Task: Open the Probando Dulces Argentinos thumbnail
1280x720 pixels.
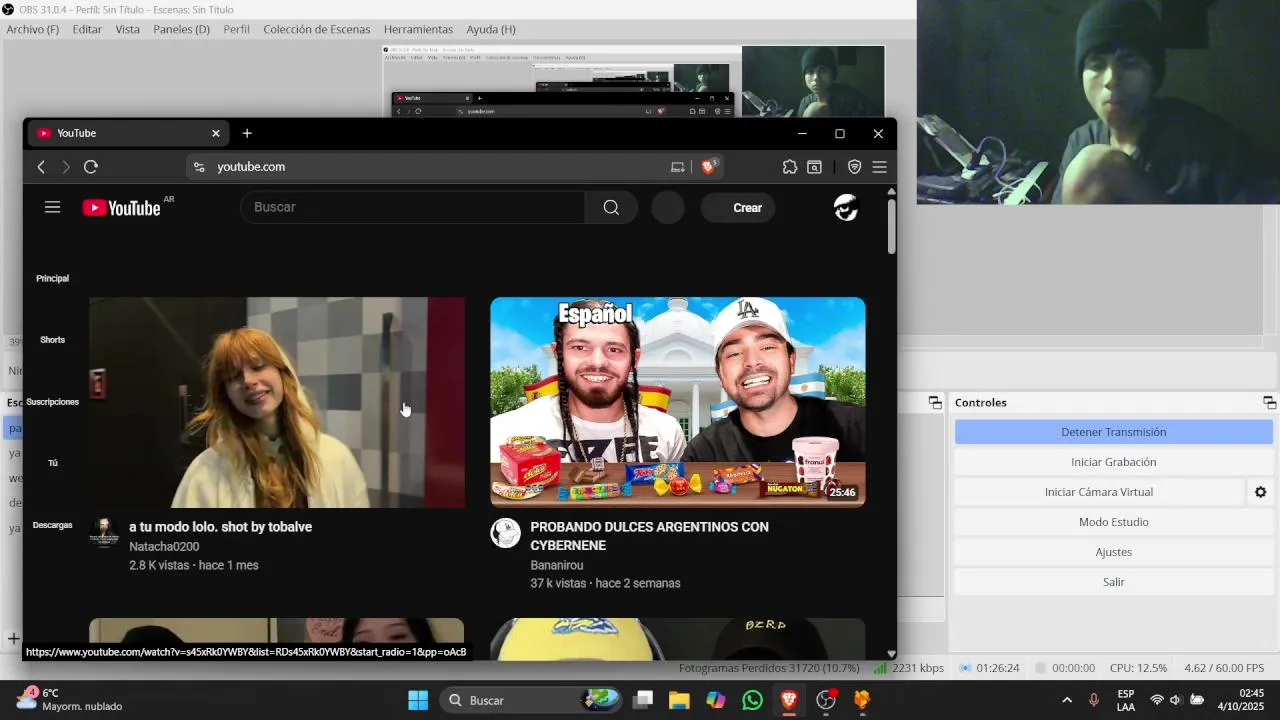Action: tap(678, 402)
